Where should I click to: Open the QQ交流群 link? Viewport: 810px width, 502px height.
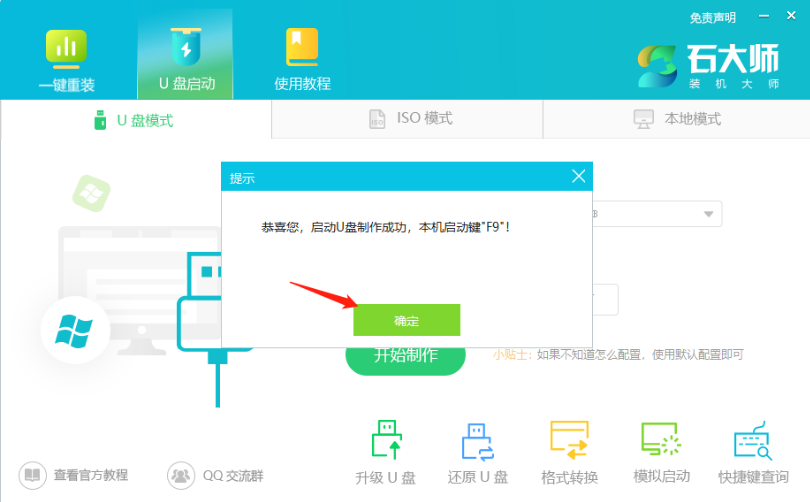click(x=215, y=474)
